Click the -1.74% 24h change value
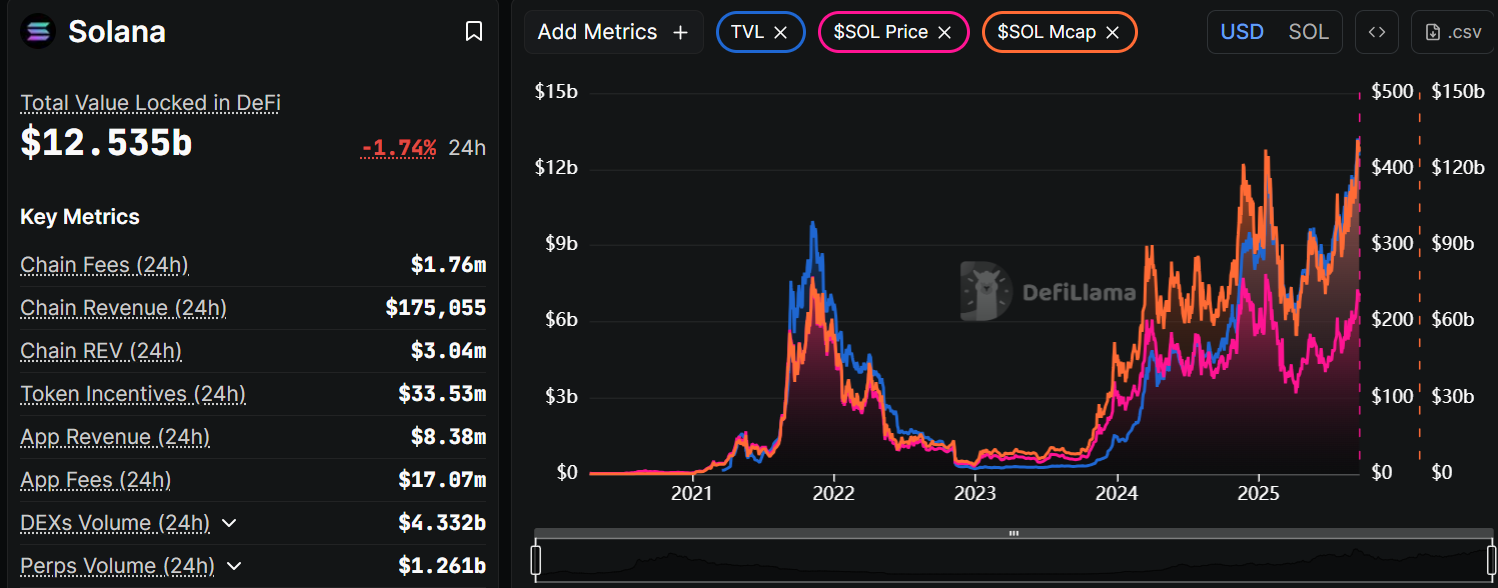 coord(399,148)
